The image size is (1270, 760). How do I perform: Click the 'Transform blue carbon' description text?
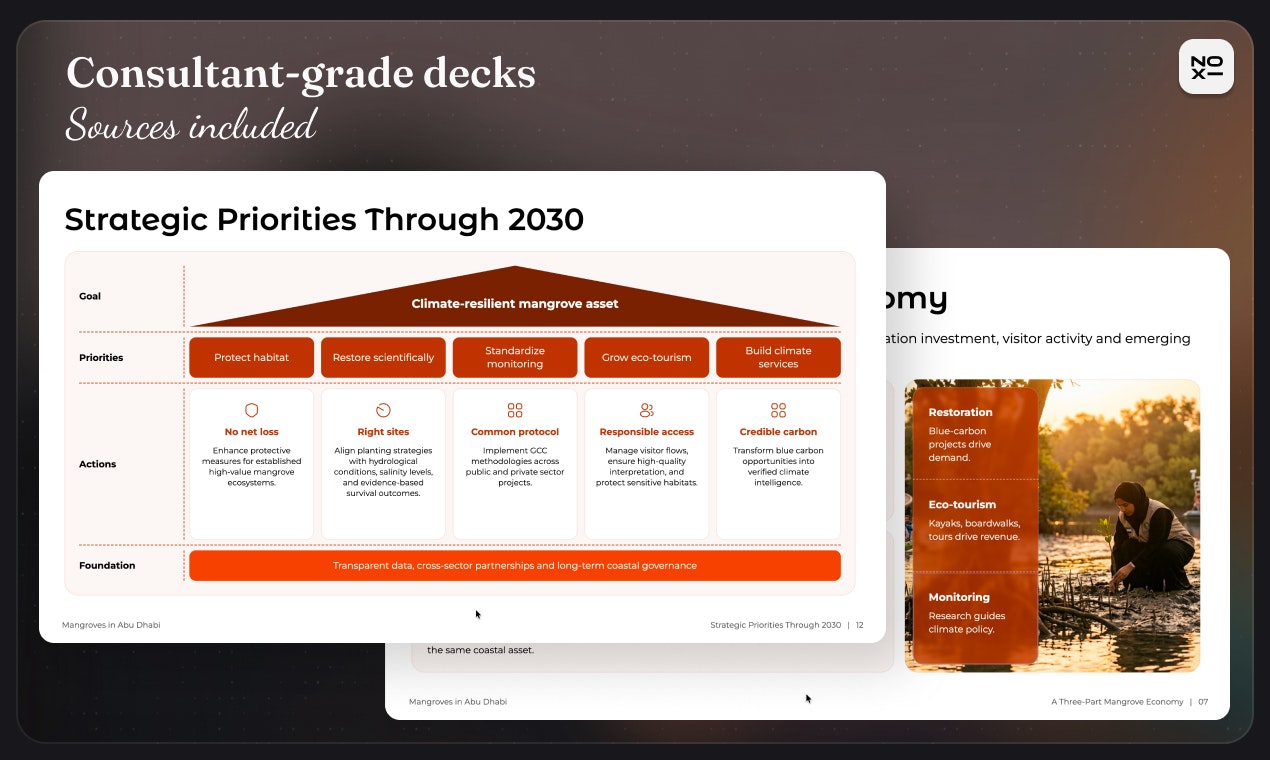coord(778,466)
